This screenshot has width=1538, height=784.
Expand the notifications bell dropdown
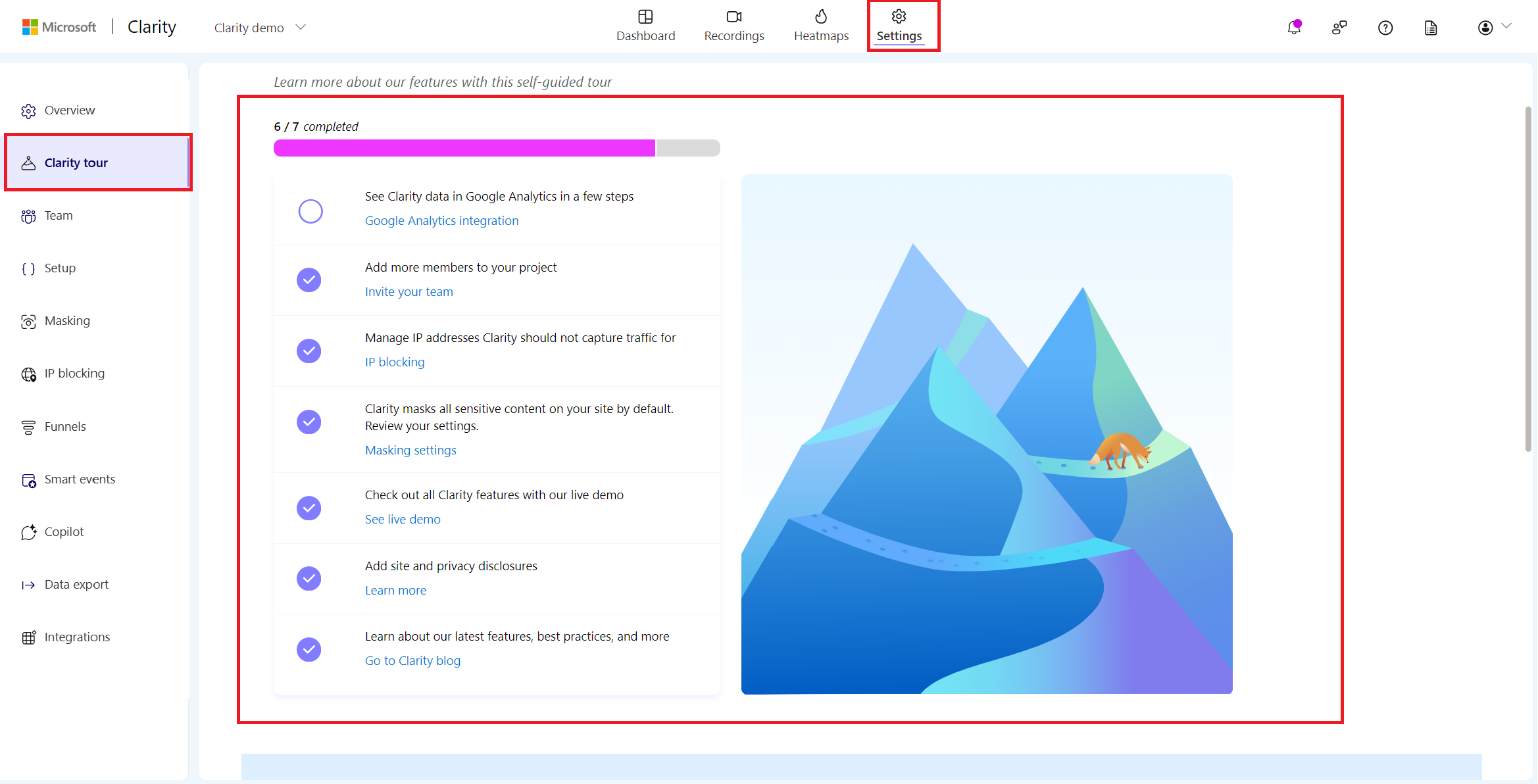coord(1294,27)
